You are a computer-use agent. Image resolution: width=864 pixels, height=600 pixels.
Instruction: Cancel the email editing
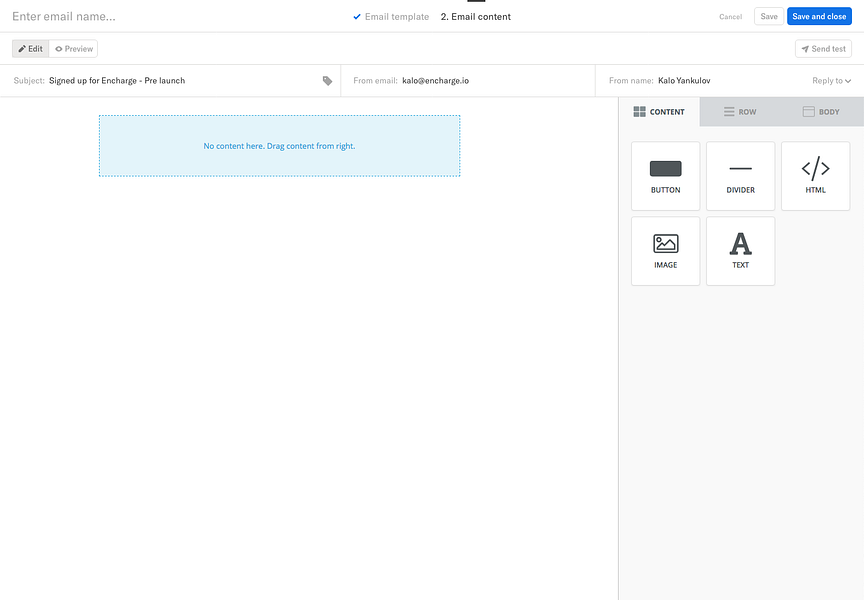coord(731,17)
